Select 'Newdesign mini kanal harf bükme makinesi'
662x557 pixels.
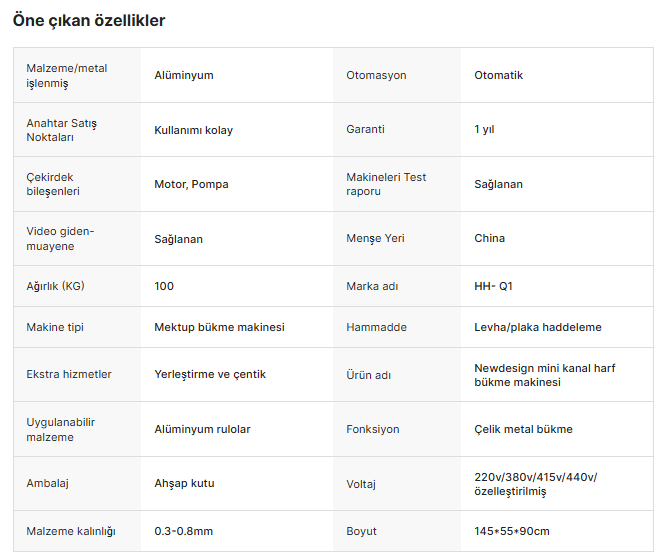point(544,375)
